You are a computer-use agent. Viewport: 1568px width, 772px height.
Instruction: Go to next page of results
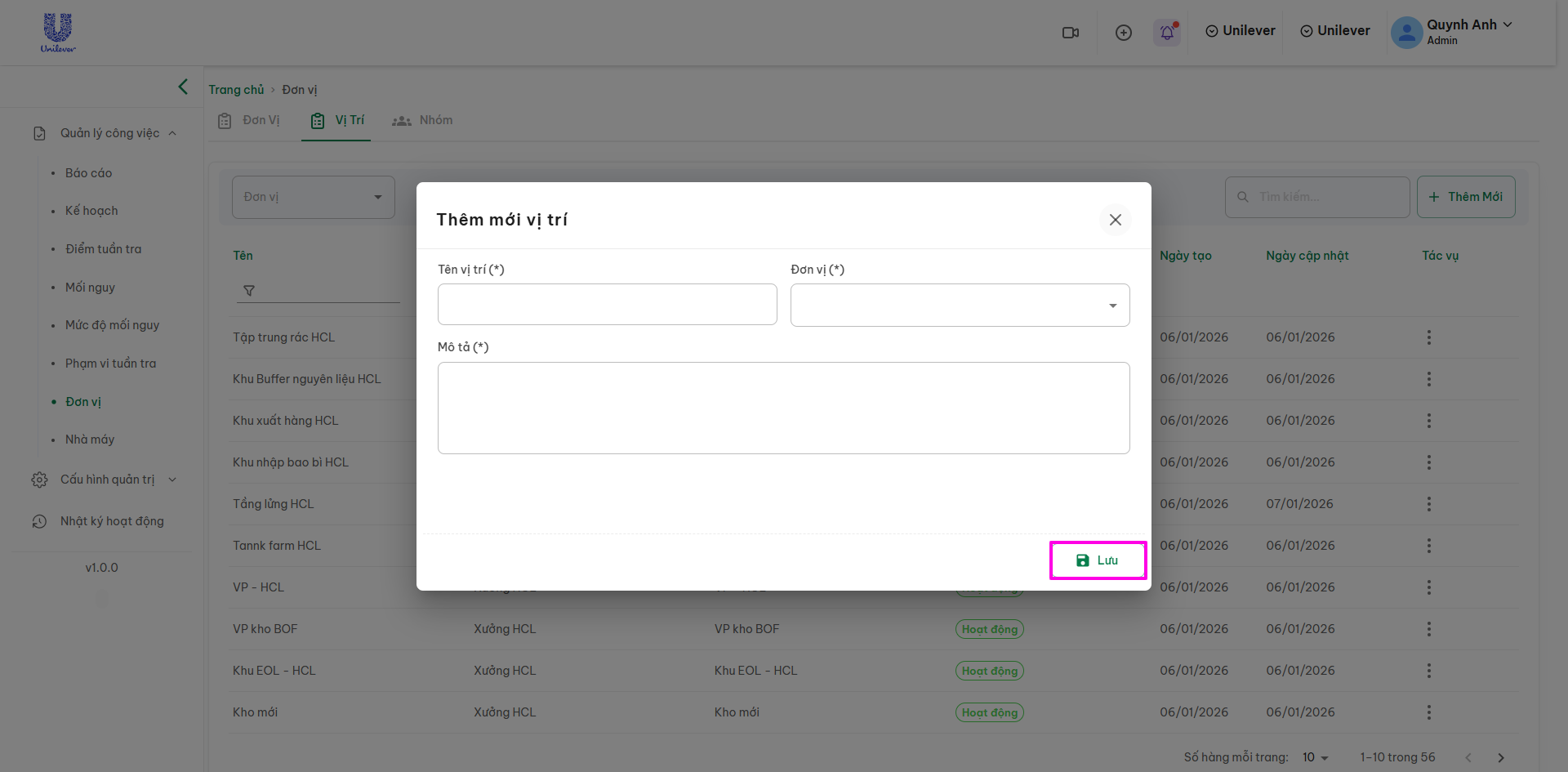[1500, 757]
